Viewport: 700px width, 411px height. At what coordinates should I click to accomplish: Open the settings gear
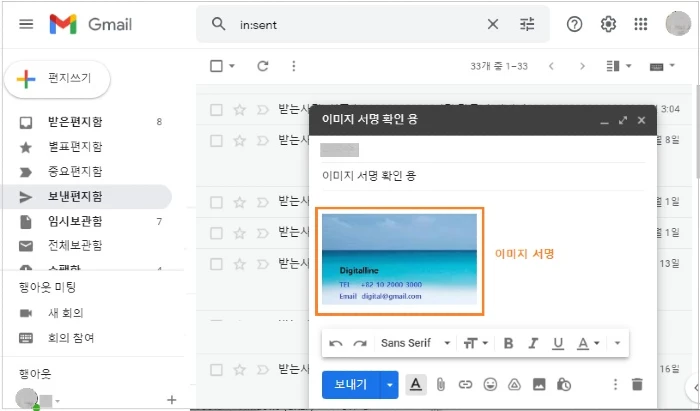click(x=608, y=24)
